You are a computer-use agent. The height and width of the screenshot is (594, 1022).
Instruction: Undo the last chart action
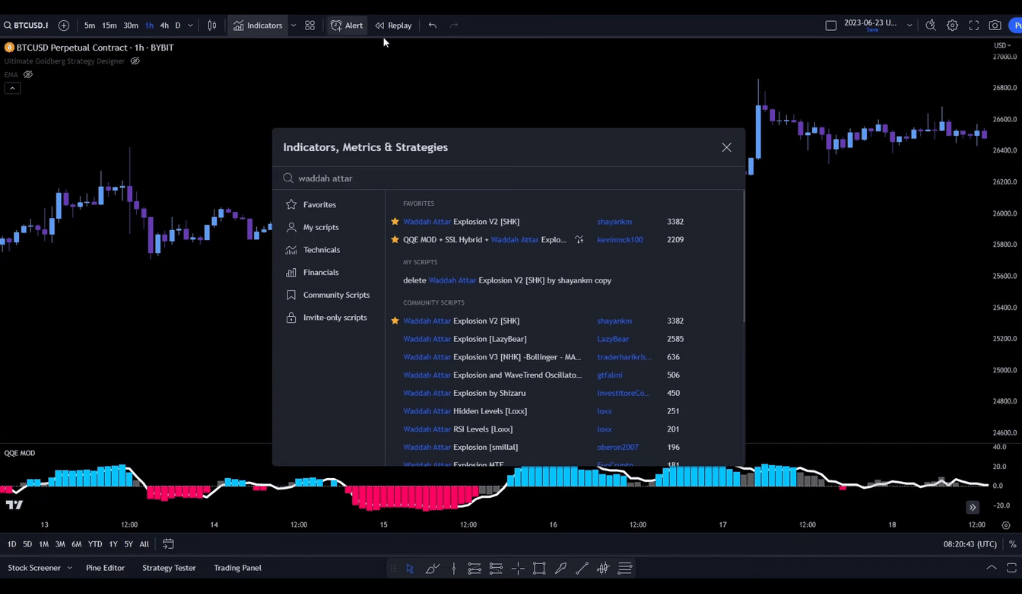(433, 25)
